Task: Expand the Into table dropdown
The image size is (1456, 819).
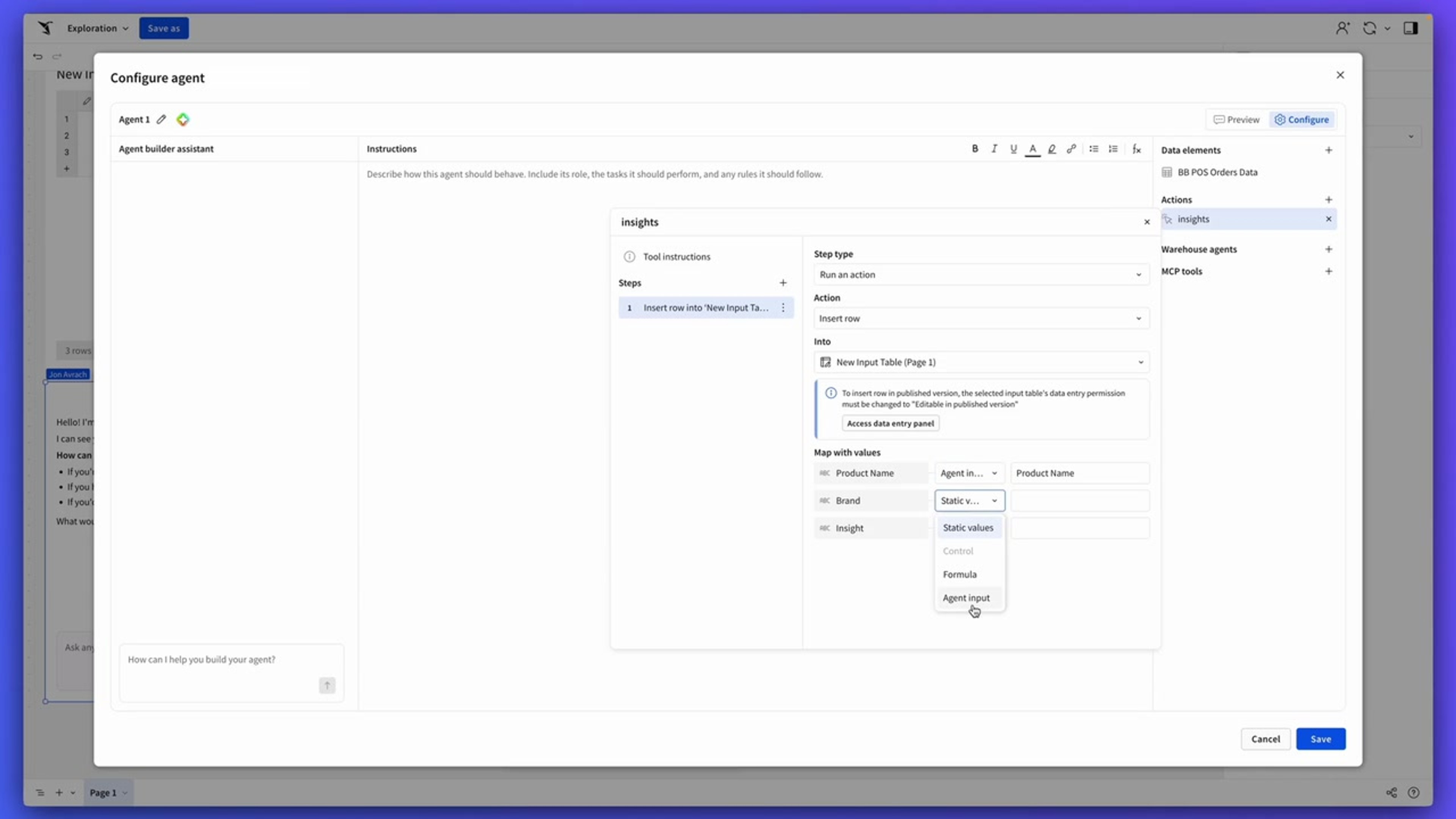Action: point(981,362)
